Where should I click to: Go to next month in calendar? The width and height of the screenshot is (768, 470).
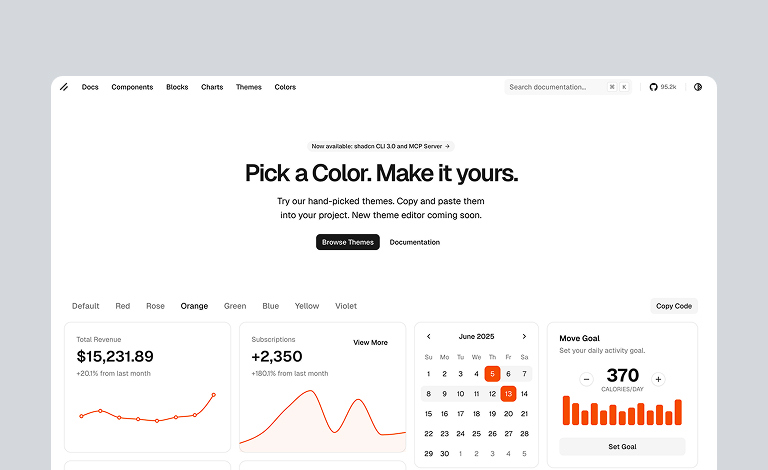[524, 336]
